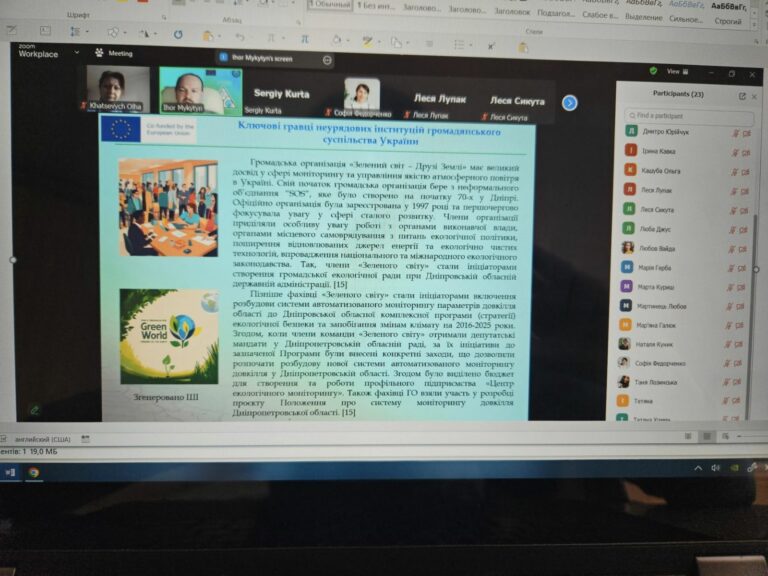This screenshot has width=768, height=576.
Task: Apply the Заголовок style in Word gallery
Action: 512,11
